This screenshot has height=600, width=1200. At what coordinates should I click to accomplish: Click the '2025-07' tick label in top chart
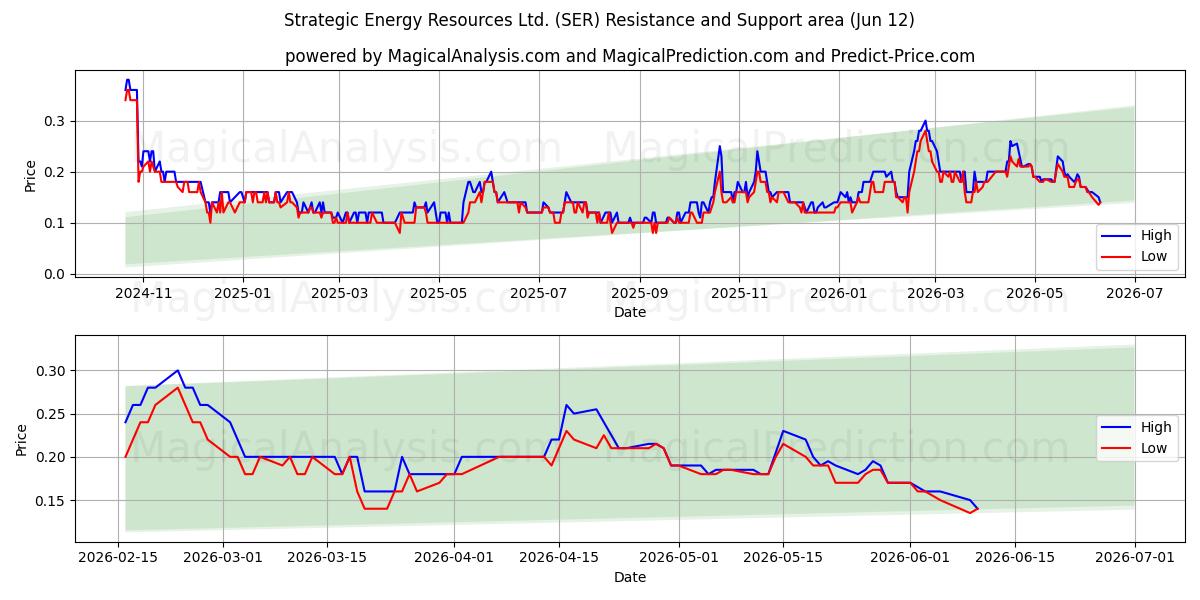point(539,293)
